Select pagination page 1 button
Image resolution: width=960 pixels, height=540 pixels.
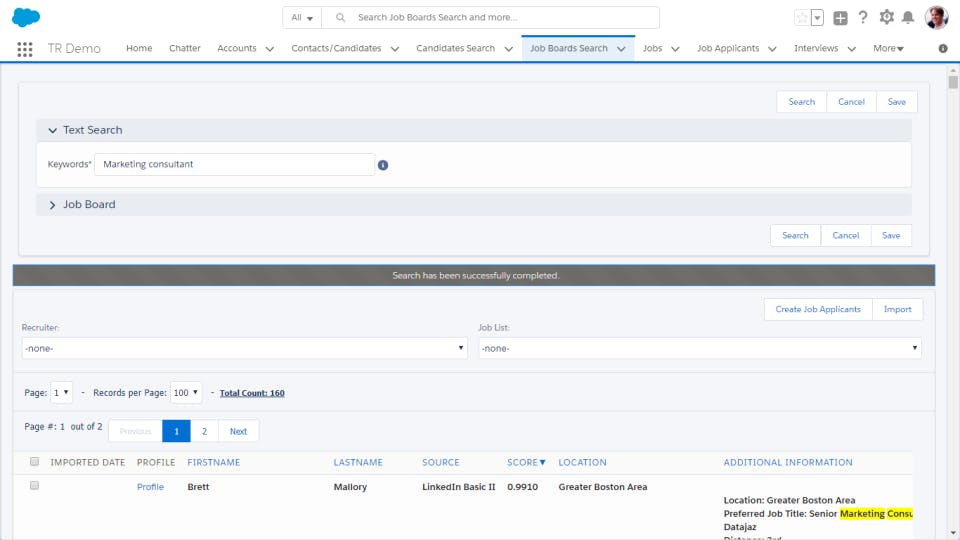[x=176, y=431]
